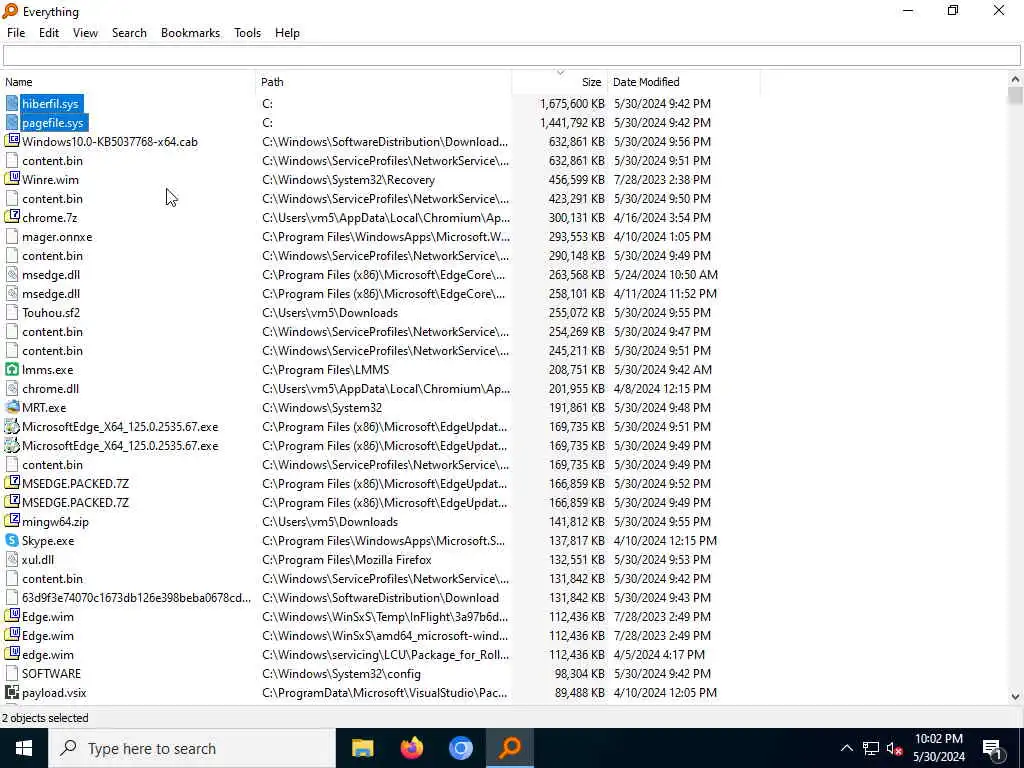Image resolution: width=1024 pixels, height=768 pixels.
Task: Click the mingw64.zip archive icon
Action: (x=12, y=521)
